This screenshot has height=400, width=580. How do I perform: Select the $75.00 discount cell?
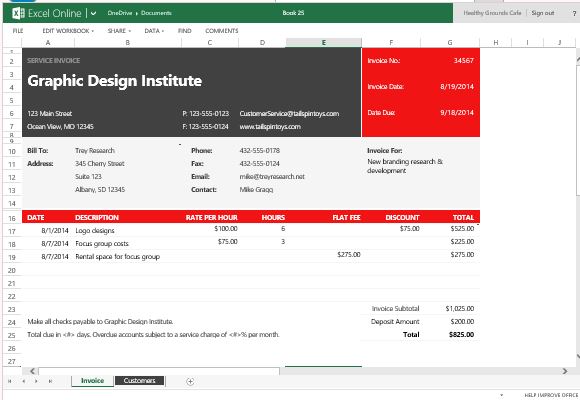[x=409, y=229]
